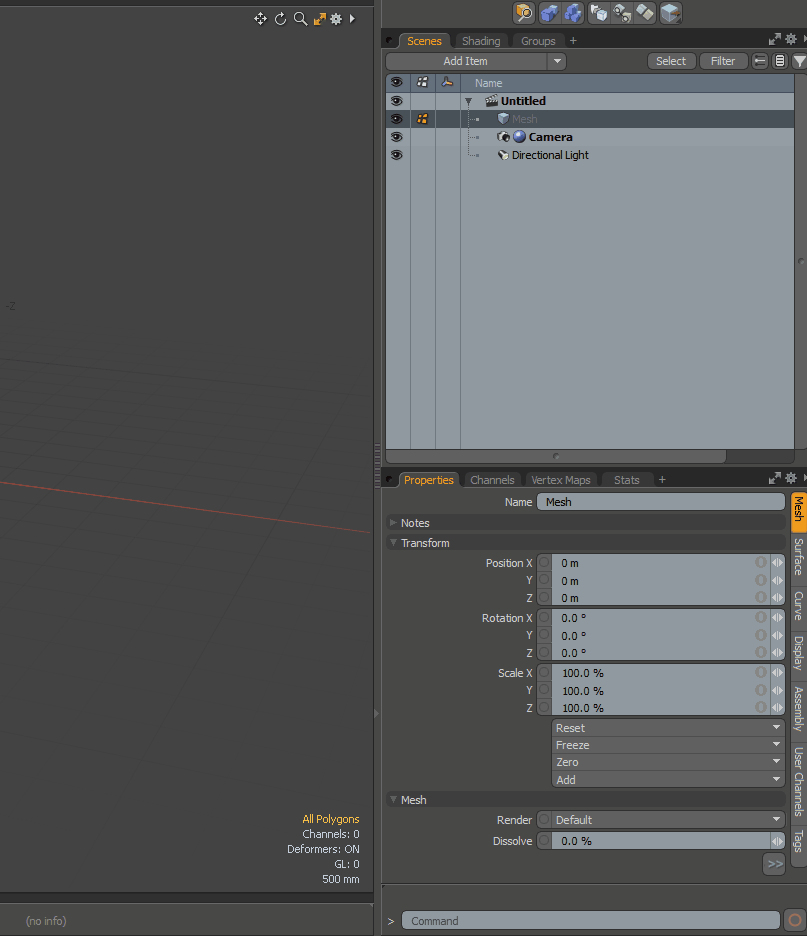
Task: Click the Position X mini-slider arrows
Action: click(777, 562)
